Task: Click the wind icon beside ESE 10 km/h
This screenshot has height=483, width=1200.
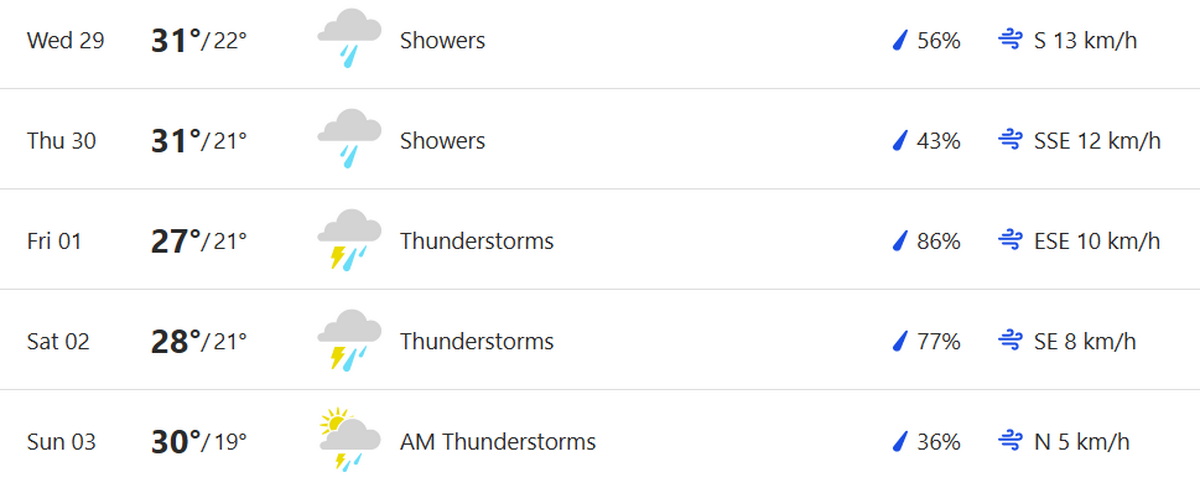Action: click(1010, 241)
